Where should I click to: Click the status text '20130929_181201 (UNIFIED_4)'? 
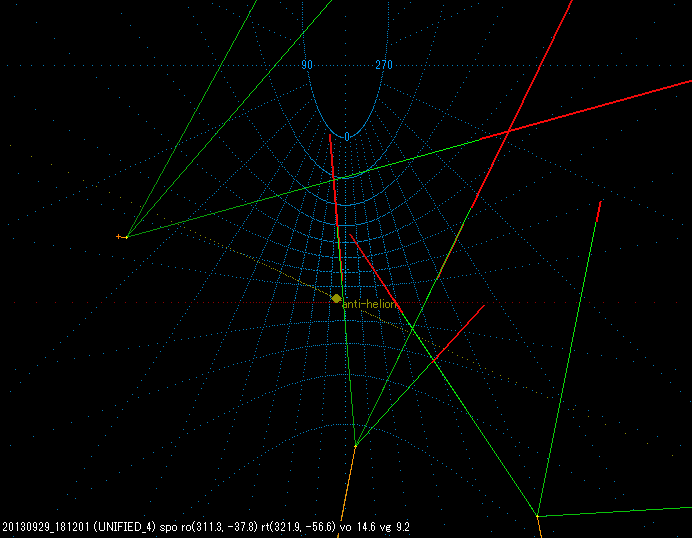pos(79,527)
